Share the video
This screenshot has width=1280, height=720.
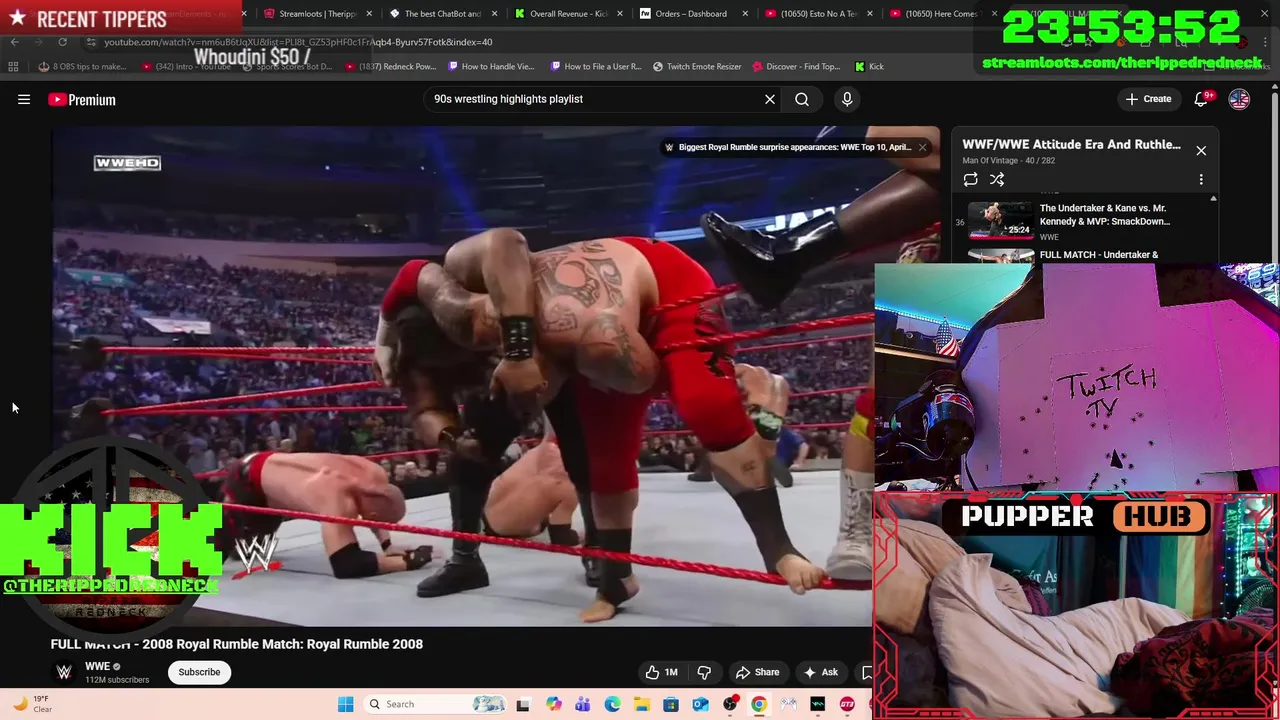757,672
